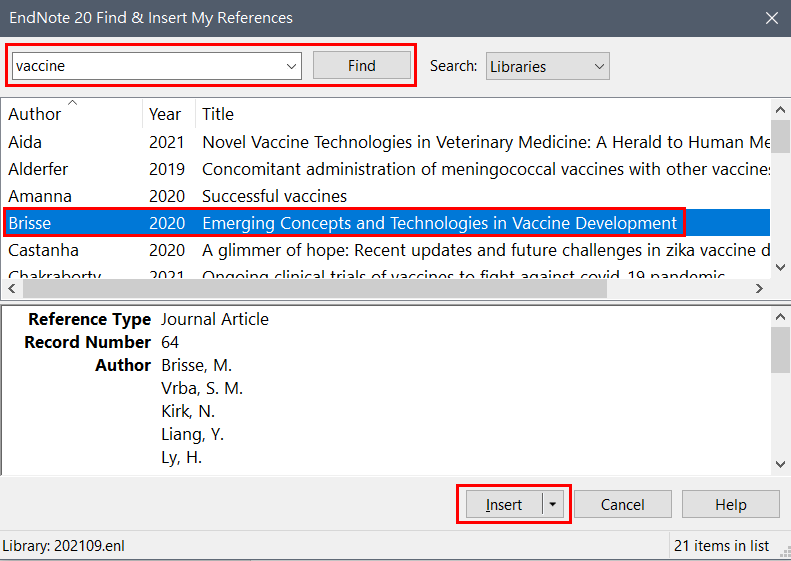The width and height of the screenshot is (791, 561).
Task: Click the reference list scroll-up arrow
Action: click(780, 110)
